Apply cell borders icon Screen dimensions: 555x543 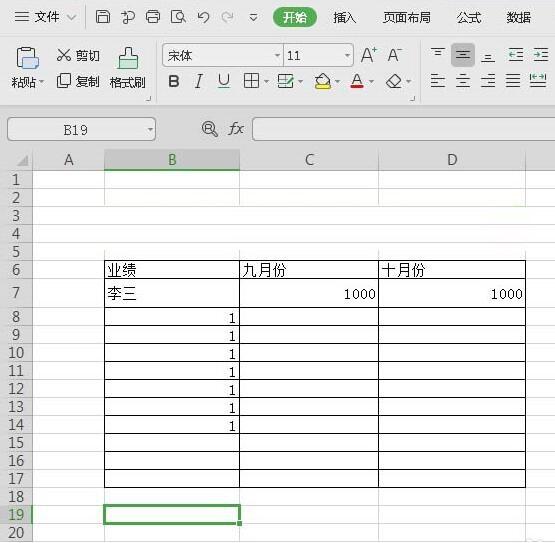tap(251, 81)
